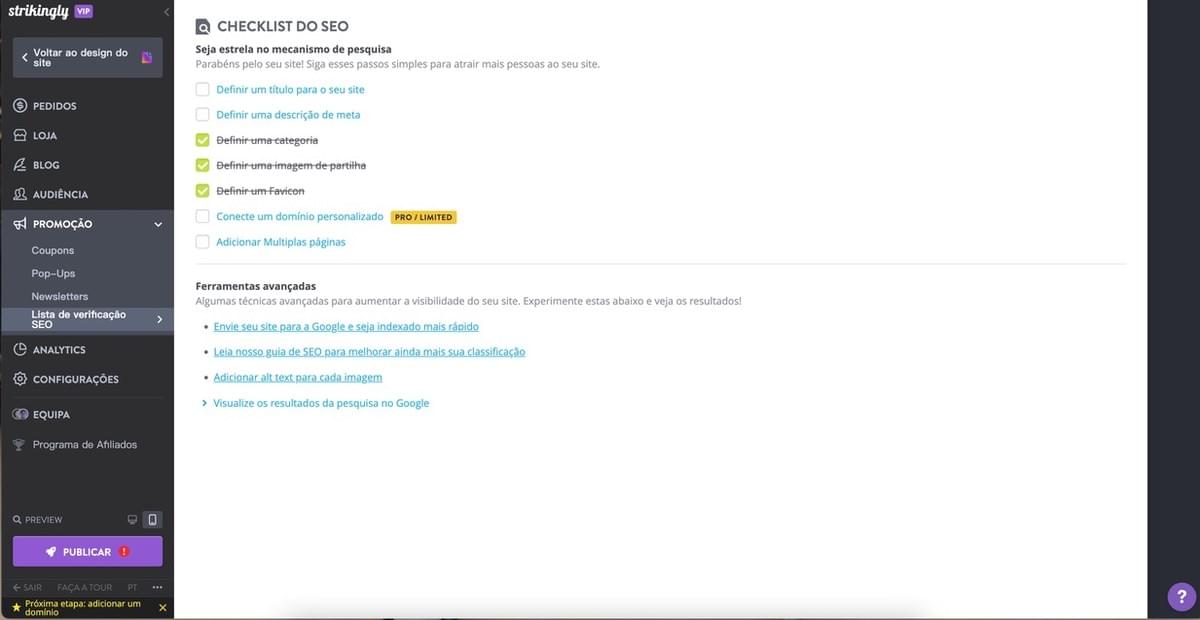1200x620 pixels.
Task: Click the red alert badge on Publicar
Action: 124,551
